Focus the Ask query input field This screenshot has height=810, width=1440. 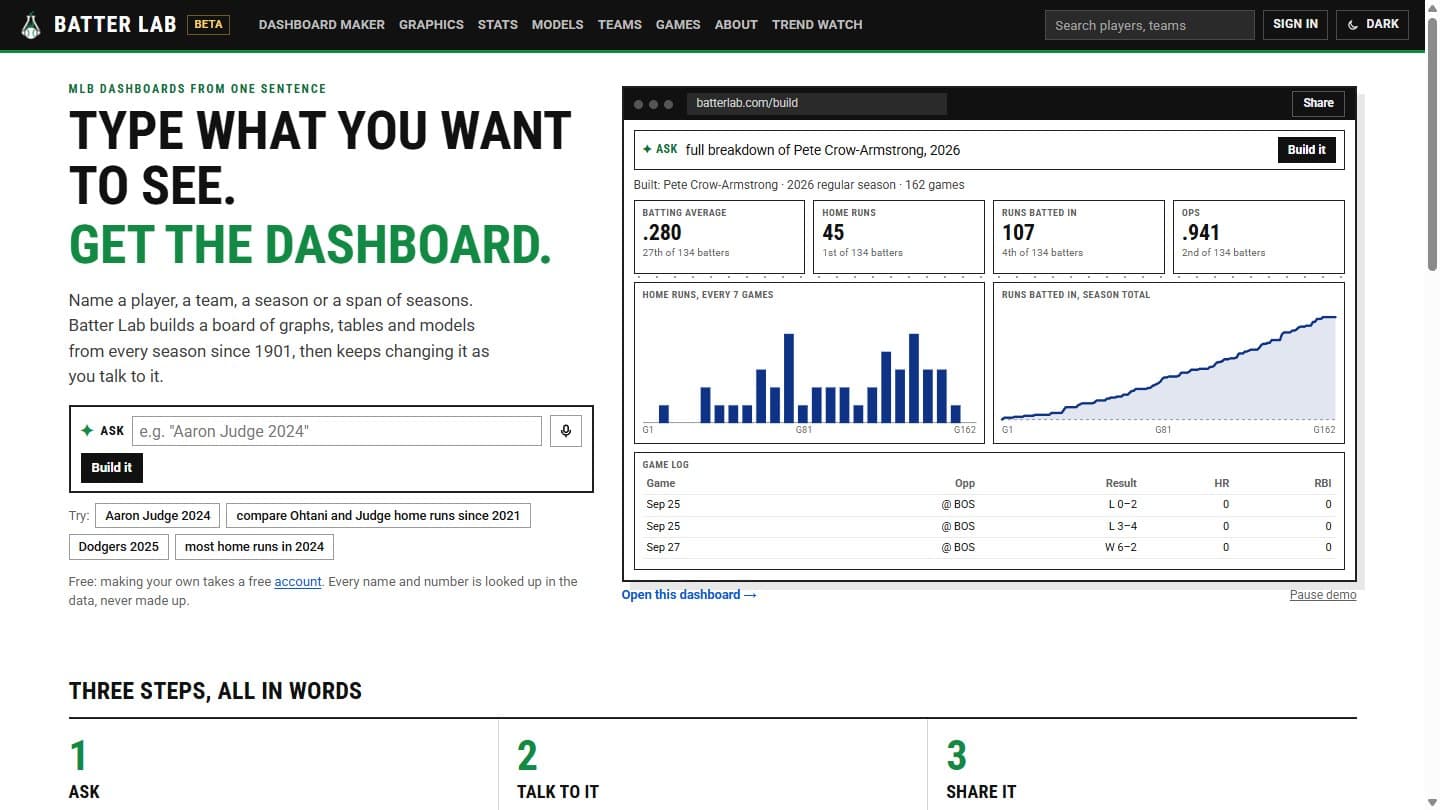click(x=337, y=431)
